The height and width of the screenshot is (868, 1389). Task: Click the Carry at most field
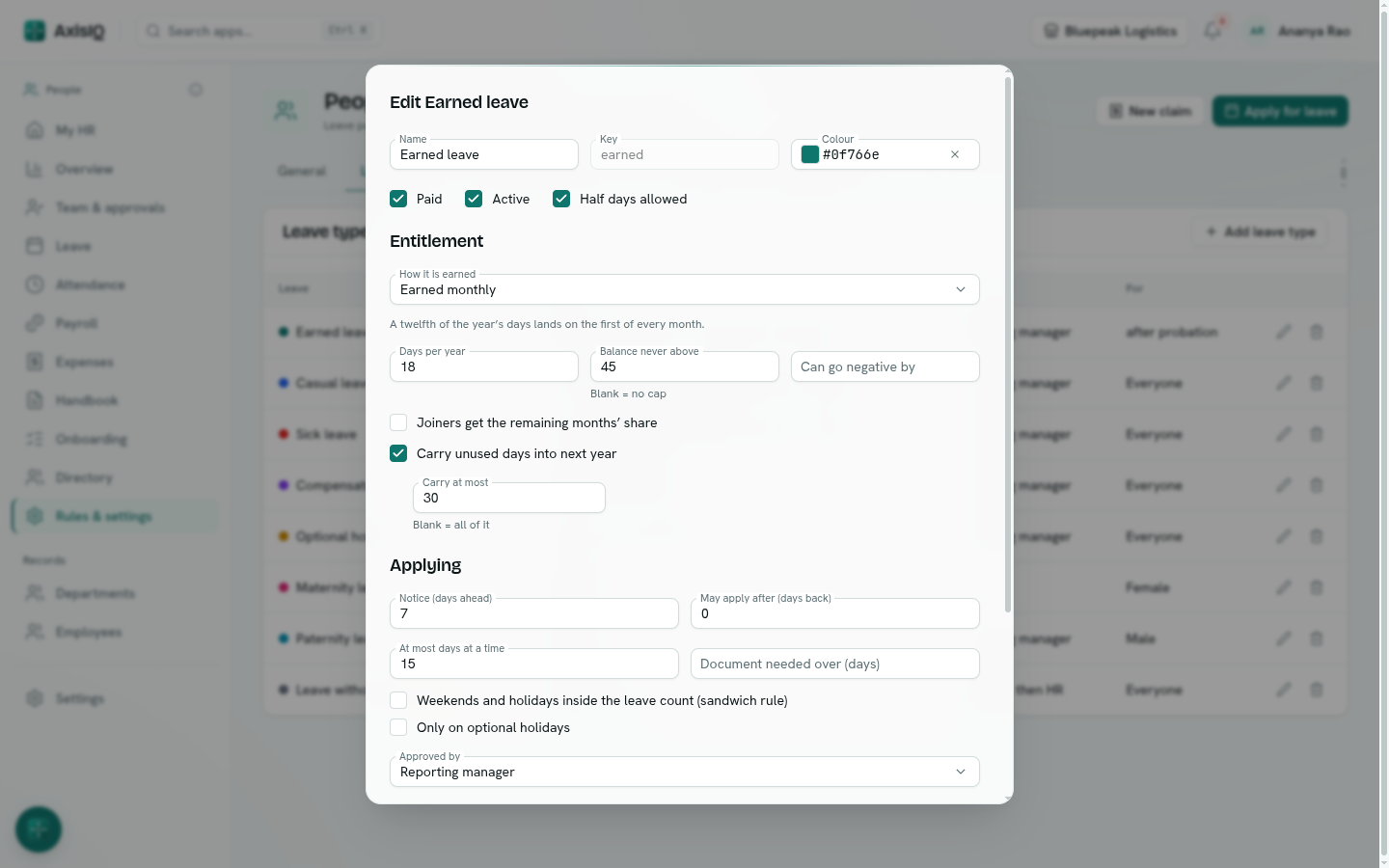coord(509,498)
